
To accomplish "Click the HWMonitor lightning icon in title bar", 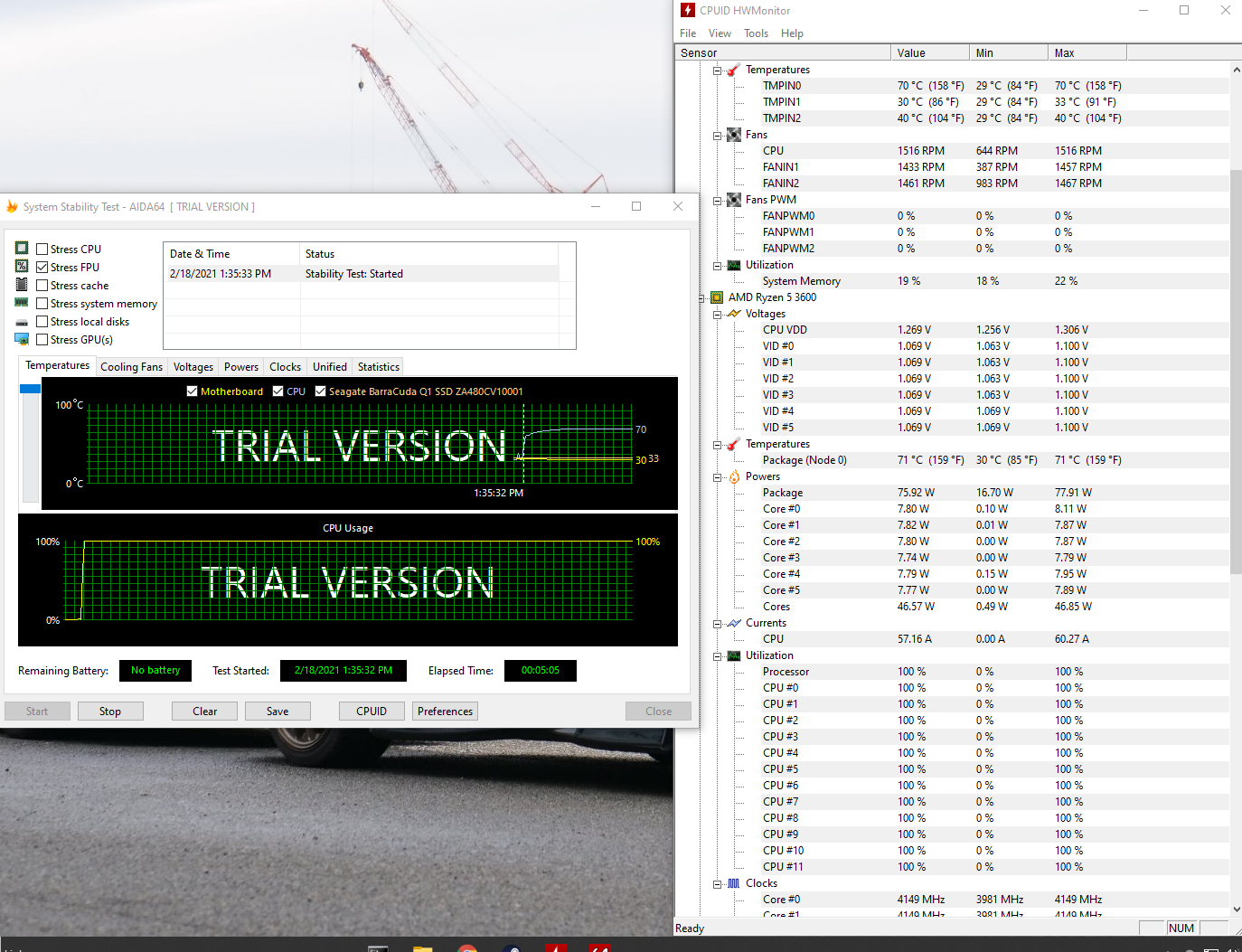I will click(x=688, y=10).
